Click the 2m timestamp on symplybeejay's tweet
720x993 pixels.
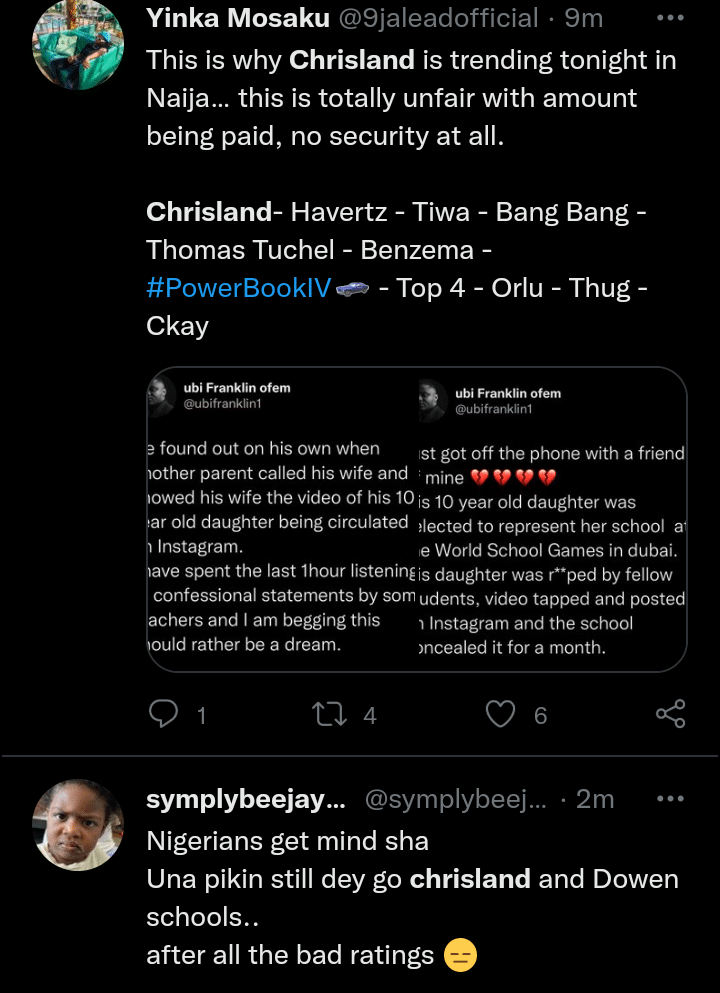point(596,800)
